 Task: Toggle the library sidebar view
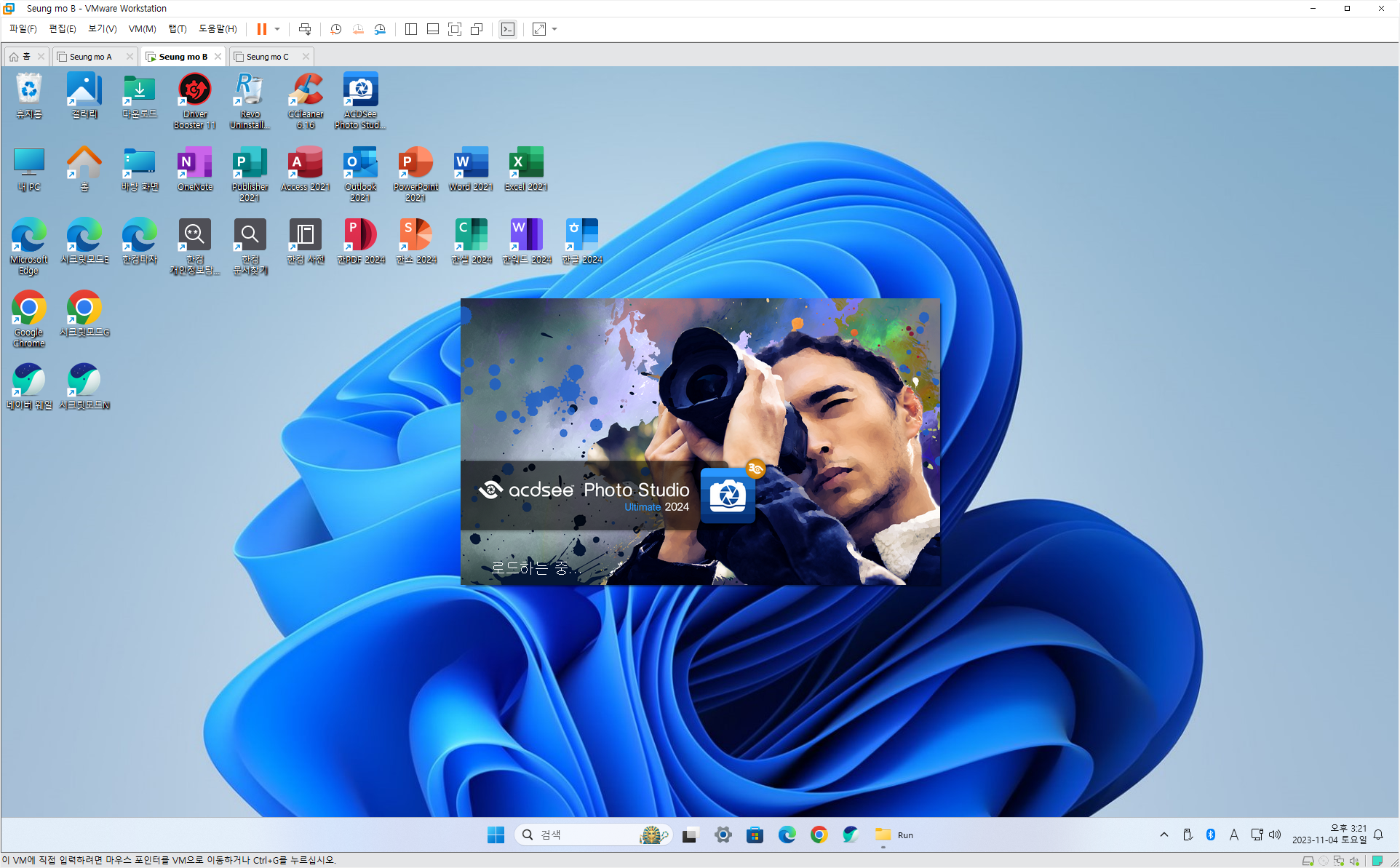410,29
